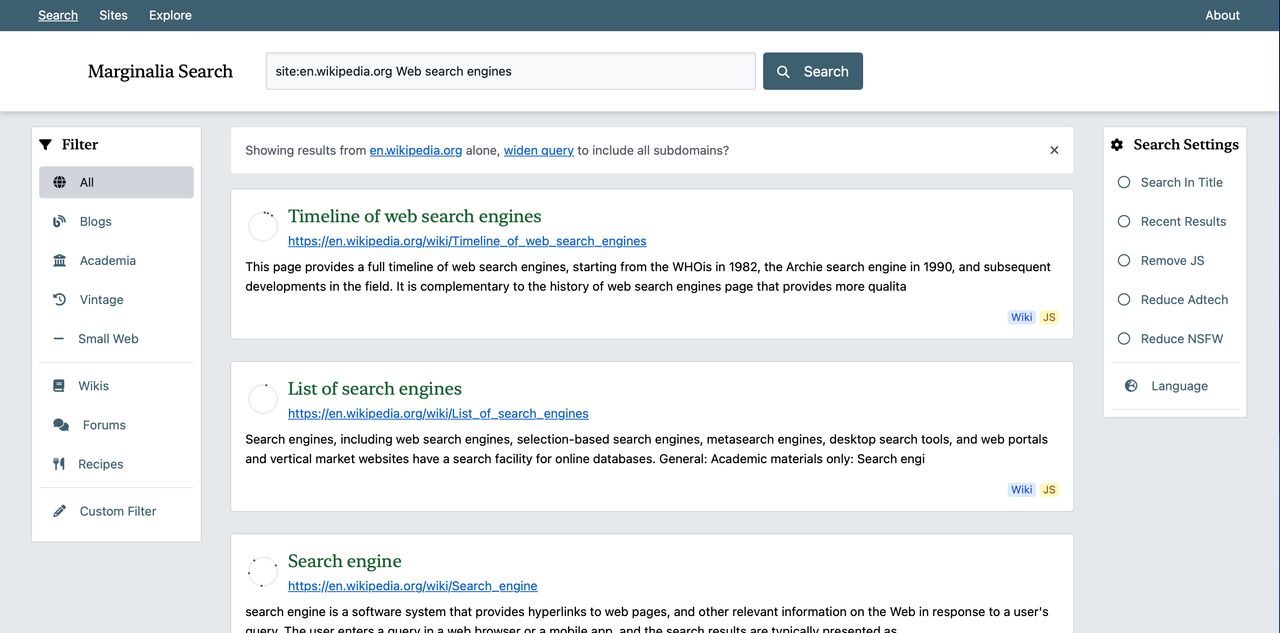The height and width of the screenshot is (633, 1280).
Task: Open the Explore navigation item
Action: click(170, 15)
